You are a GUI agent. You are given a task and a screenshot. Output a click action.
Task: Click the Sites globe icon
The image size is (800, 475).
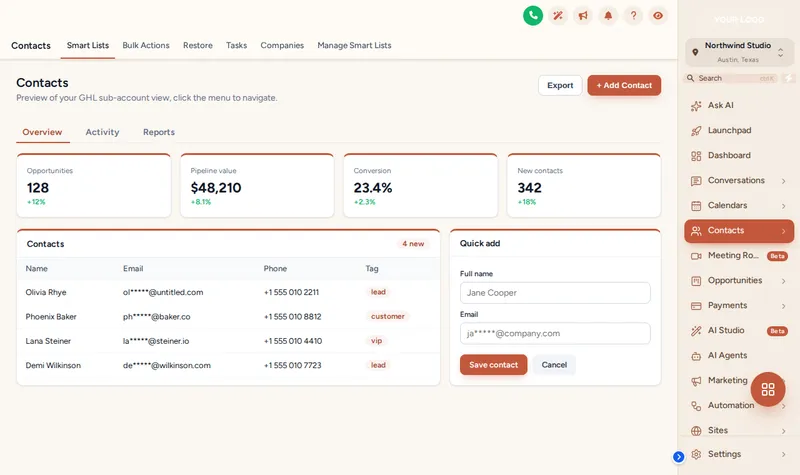[696, 431]
